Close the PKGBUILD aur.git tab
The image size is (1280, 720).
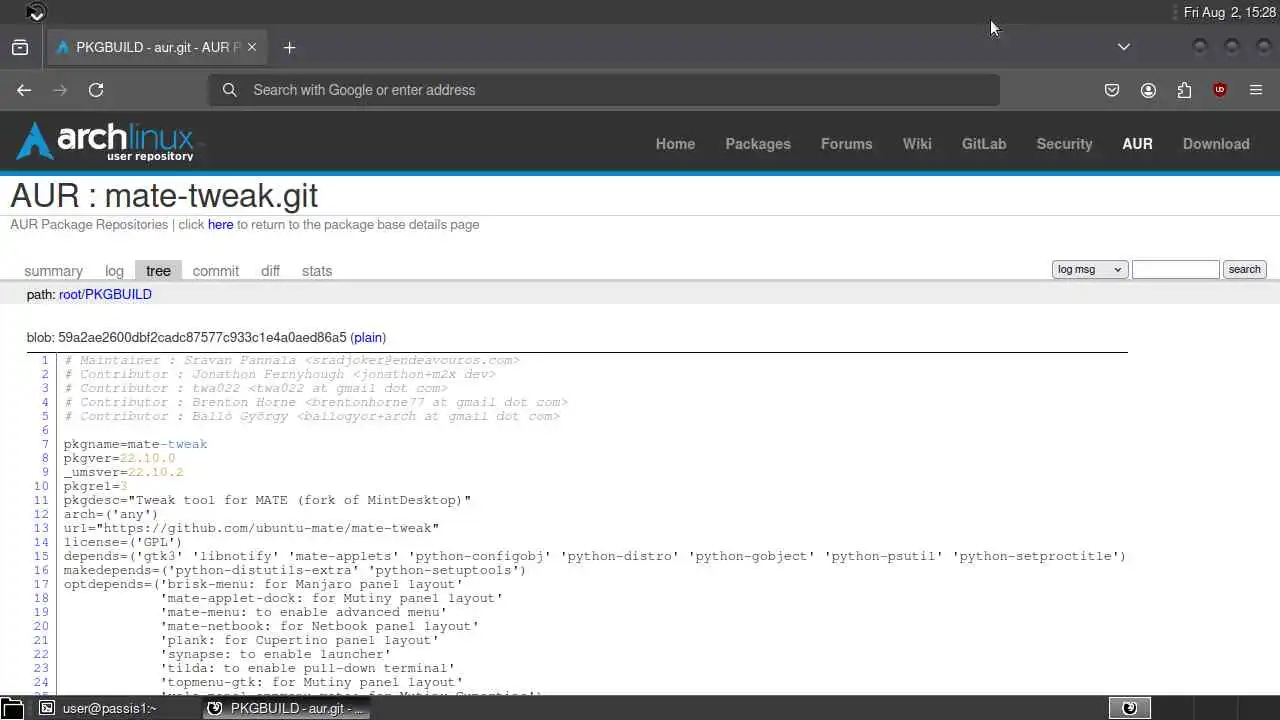tap(252, 47)
